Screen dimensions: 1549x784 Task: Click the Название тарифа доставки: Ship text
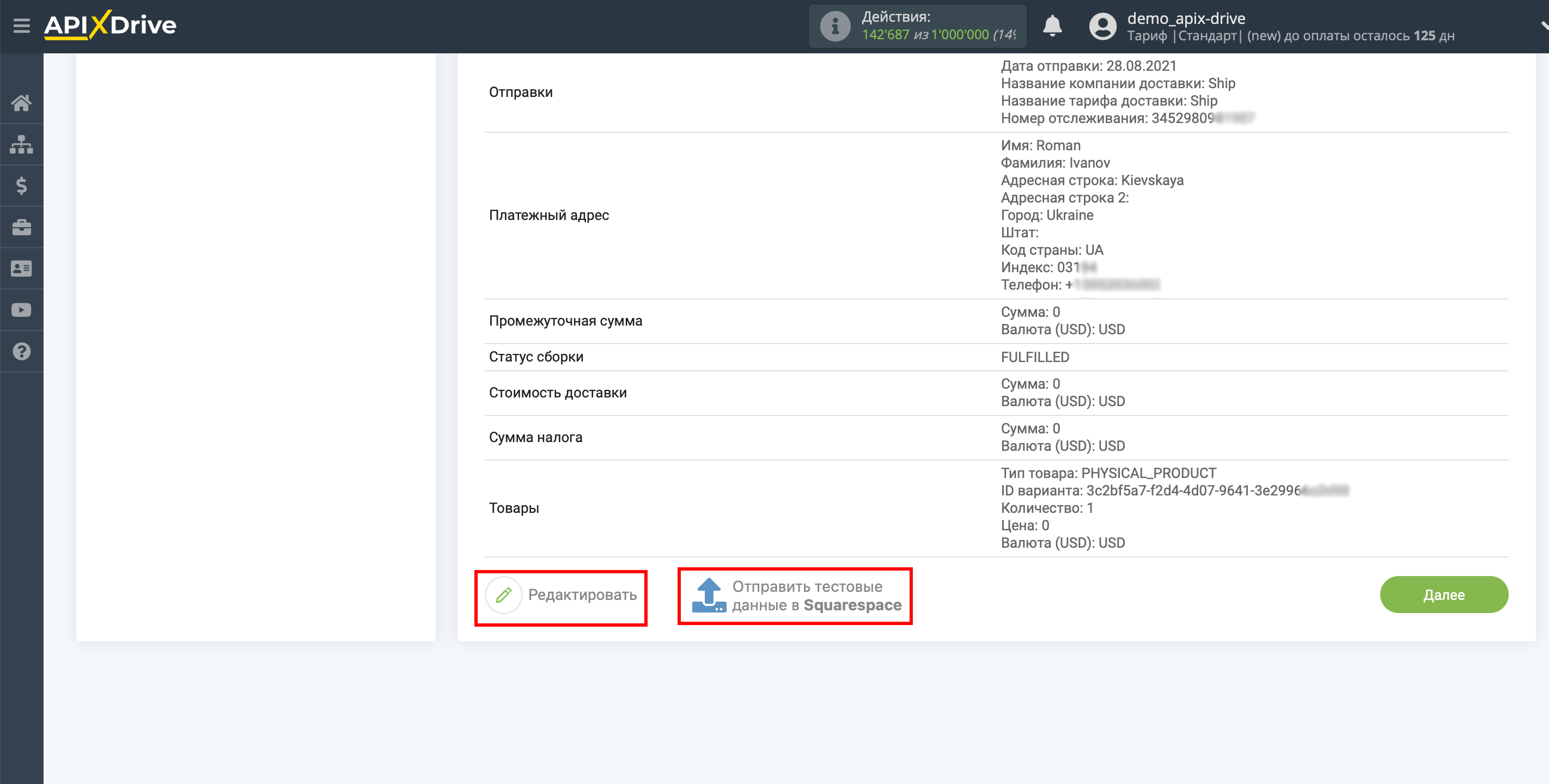coord(1109,101)
